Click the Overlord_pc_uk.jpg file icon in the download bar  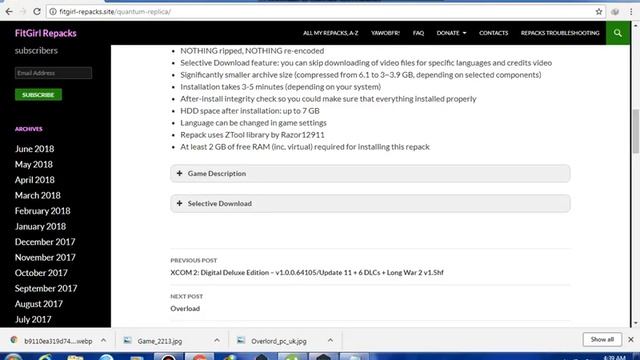point(241,340)
